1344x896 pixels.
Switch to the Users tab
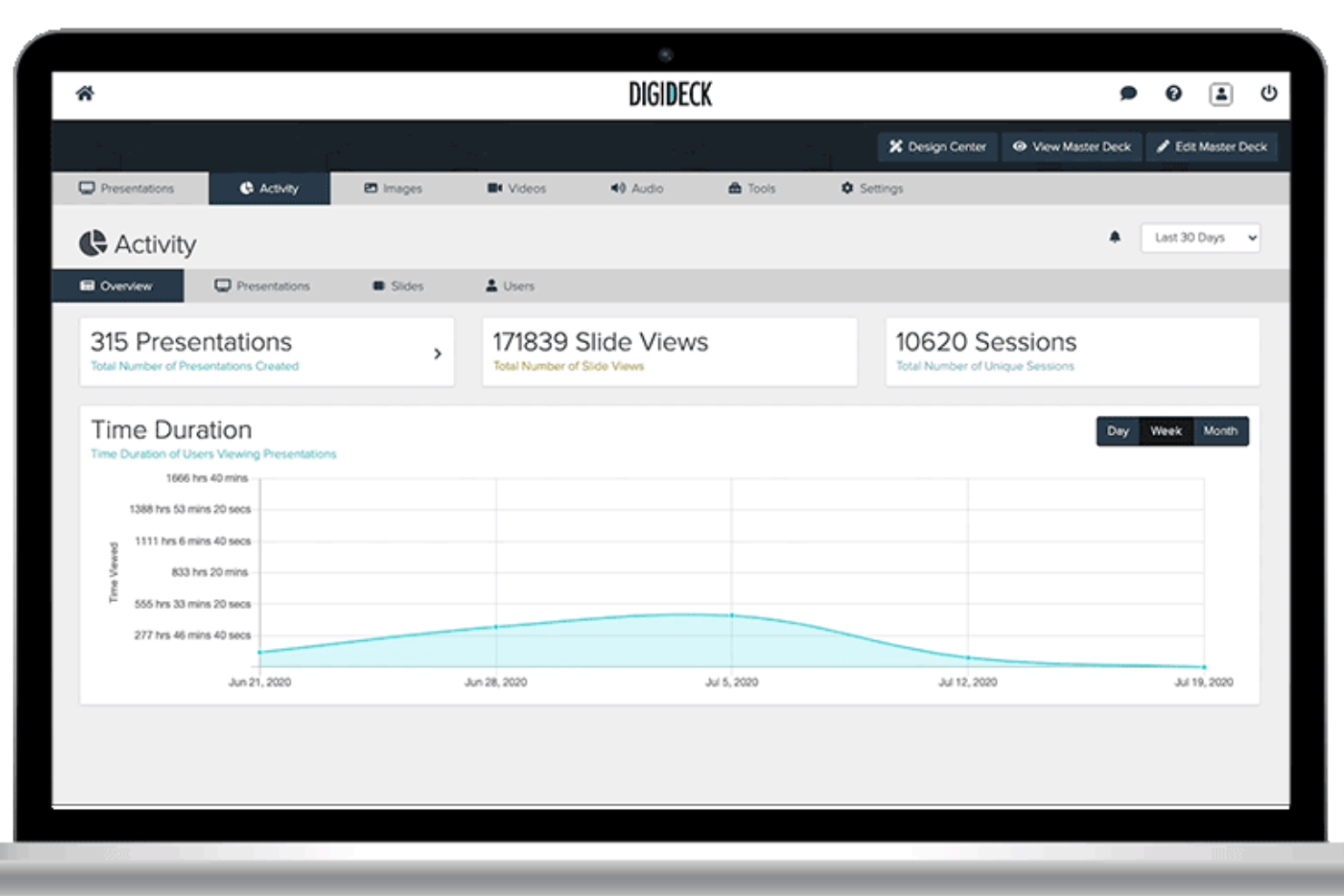[x=510, y=285]
